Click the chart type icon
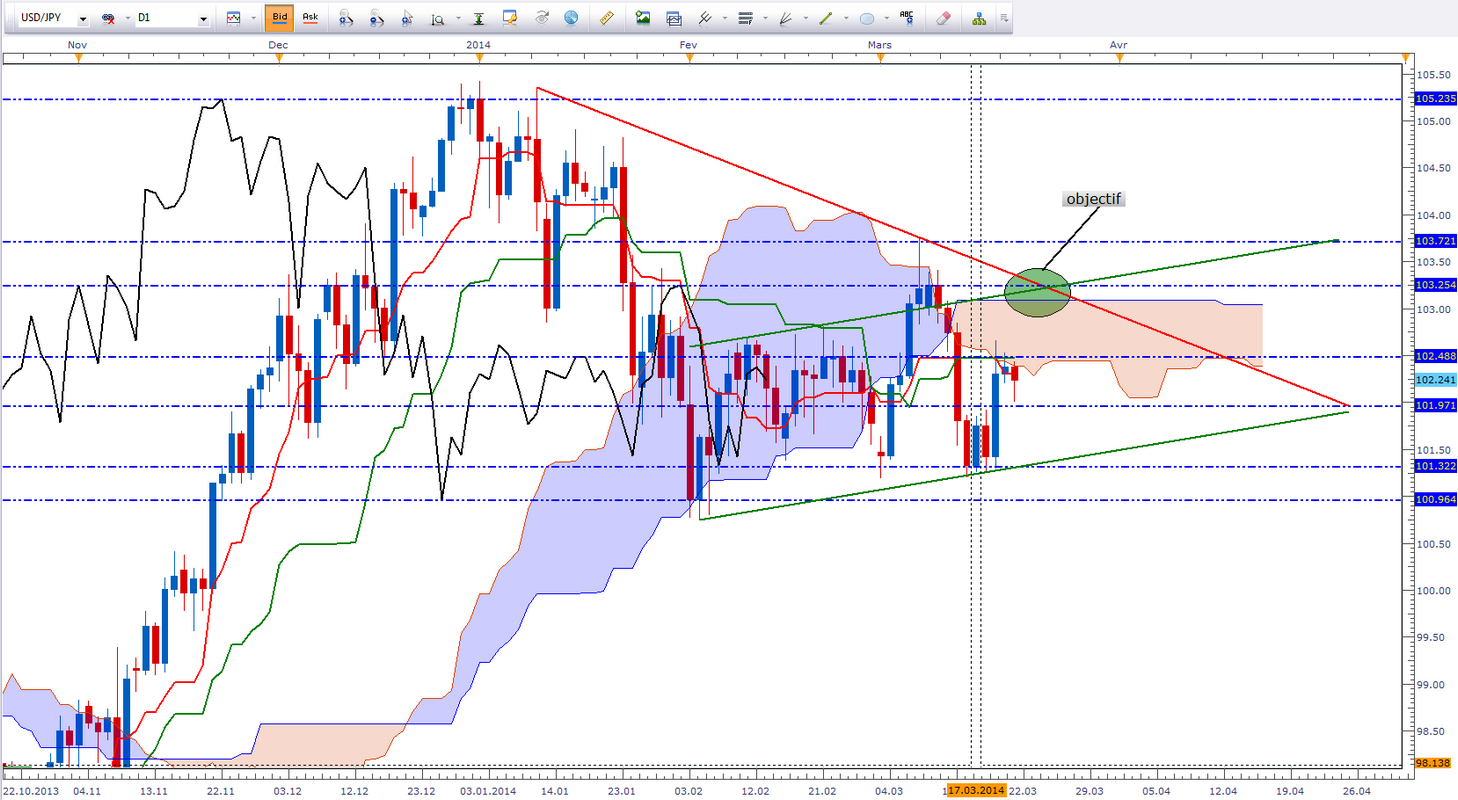 point(234,18)
